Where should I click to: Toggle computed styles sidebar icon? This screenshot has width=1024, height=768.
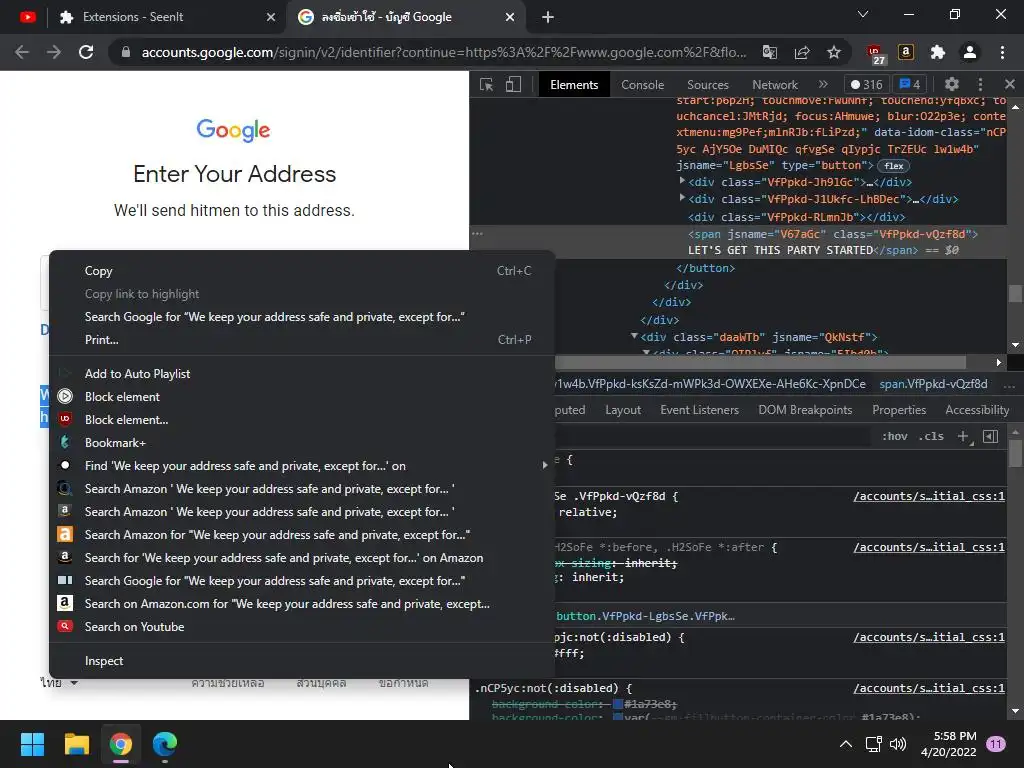tap(991, 436)
